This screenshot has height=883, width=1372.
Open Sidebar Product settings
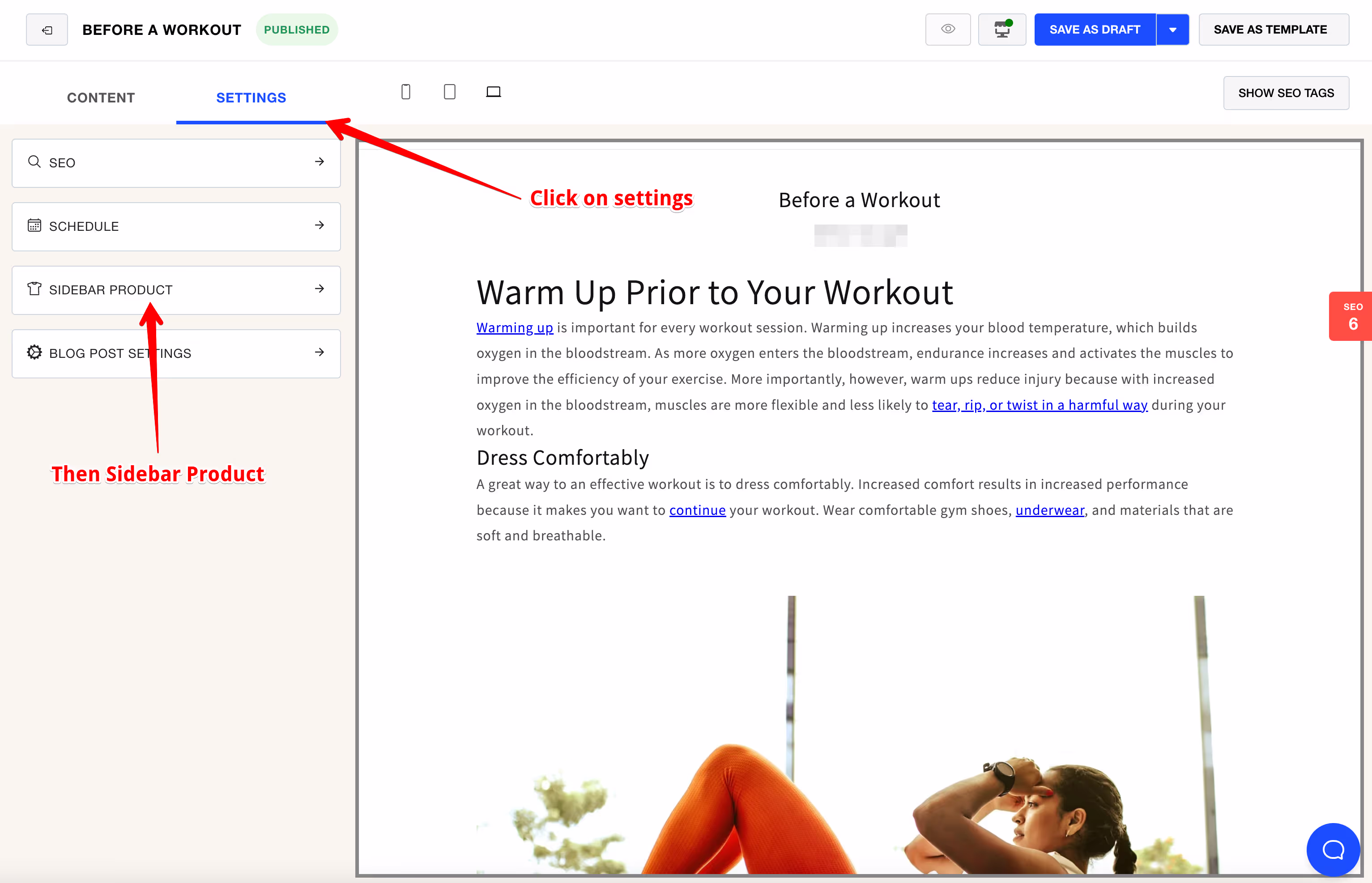coord(176,290)
